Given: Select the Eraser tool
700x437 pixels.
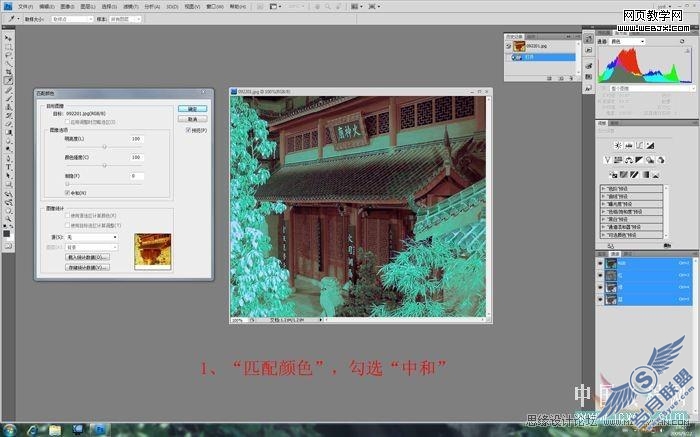Looking at the screenshot, I should pos(8,125).
